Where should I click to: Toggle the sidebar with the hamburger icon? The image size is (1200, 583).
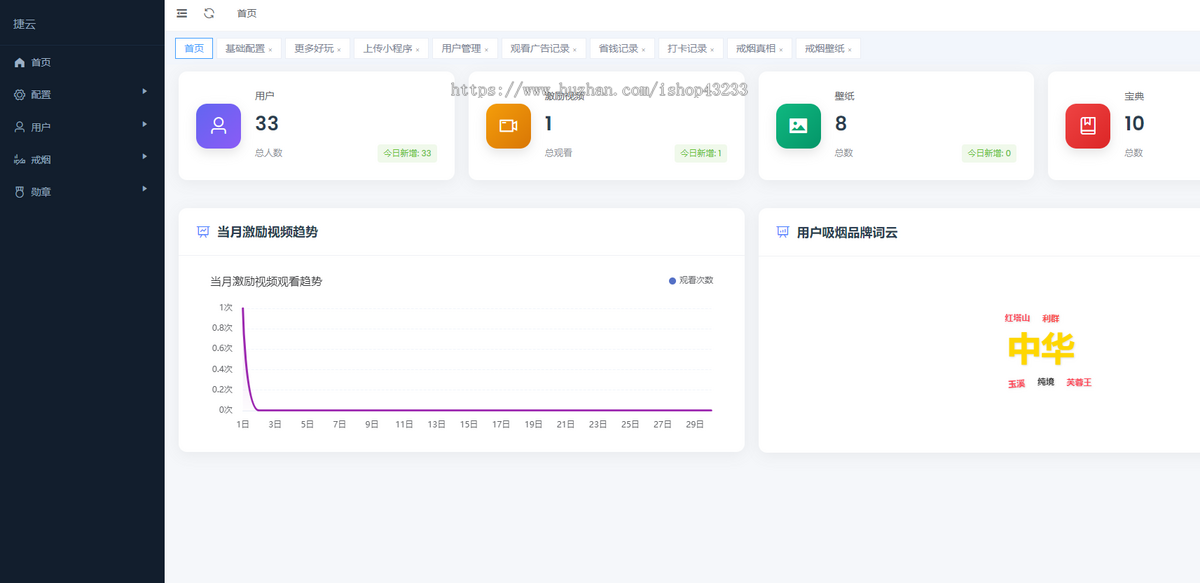pos(181,13)
